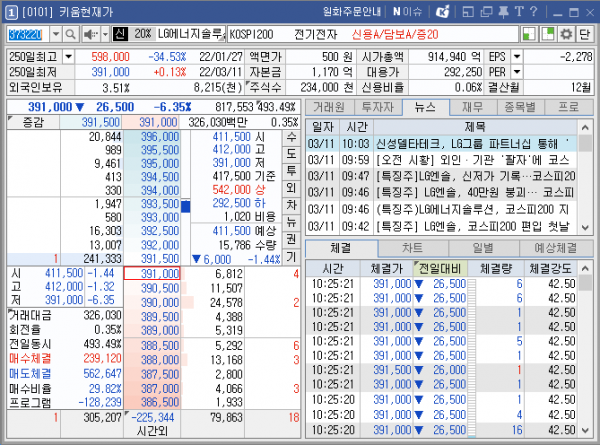Click the 원화주문안내 link in title bar
Screen dimensions: 600x445
point(352,12)
